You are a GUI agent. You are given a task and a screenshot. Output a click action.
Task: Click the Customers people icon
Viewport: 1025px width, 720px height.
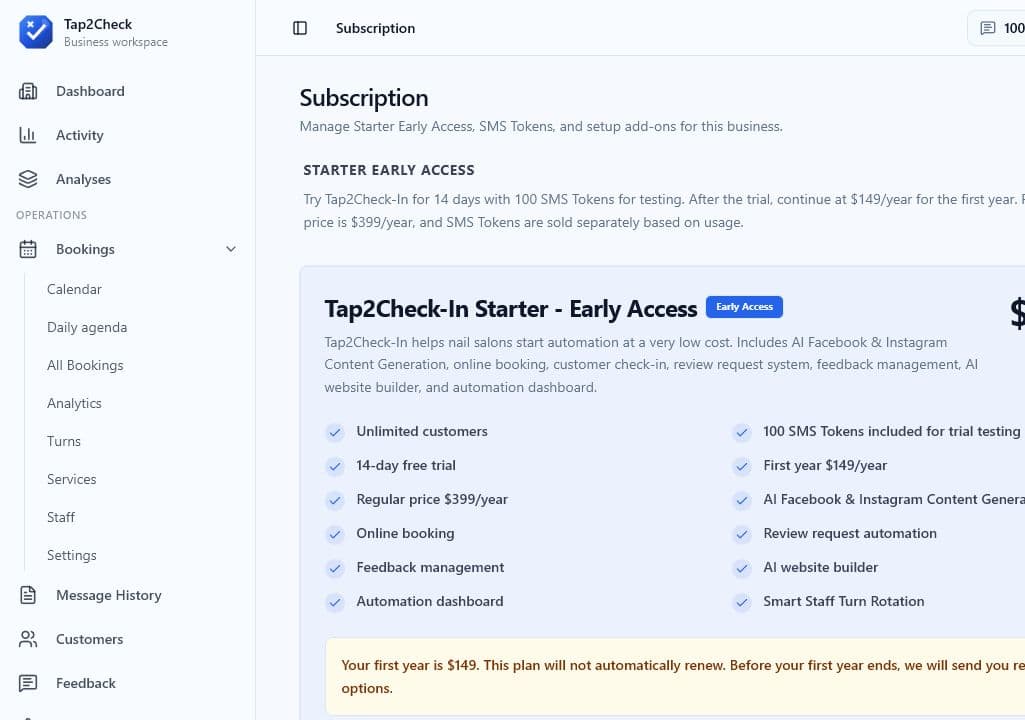(28, 639)
